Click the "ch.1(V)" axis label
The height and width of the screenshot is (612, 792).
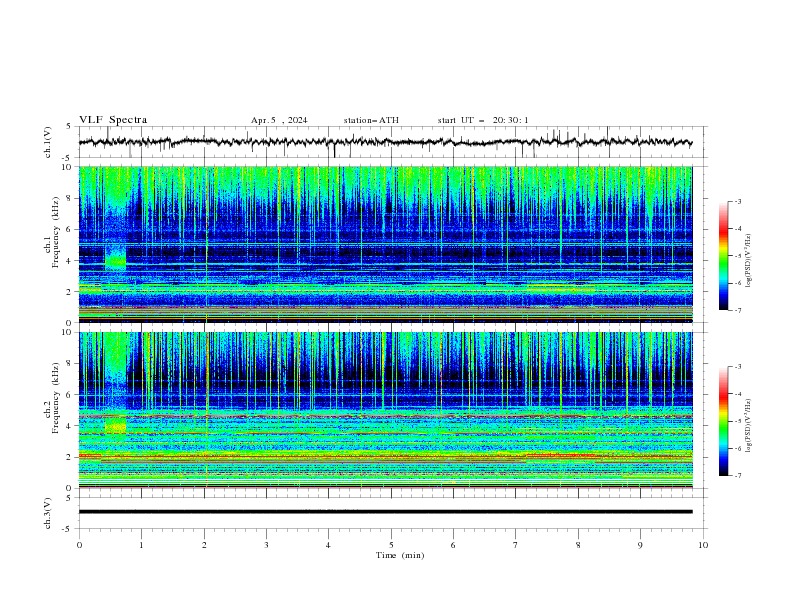(x=48, y=142)
